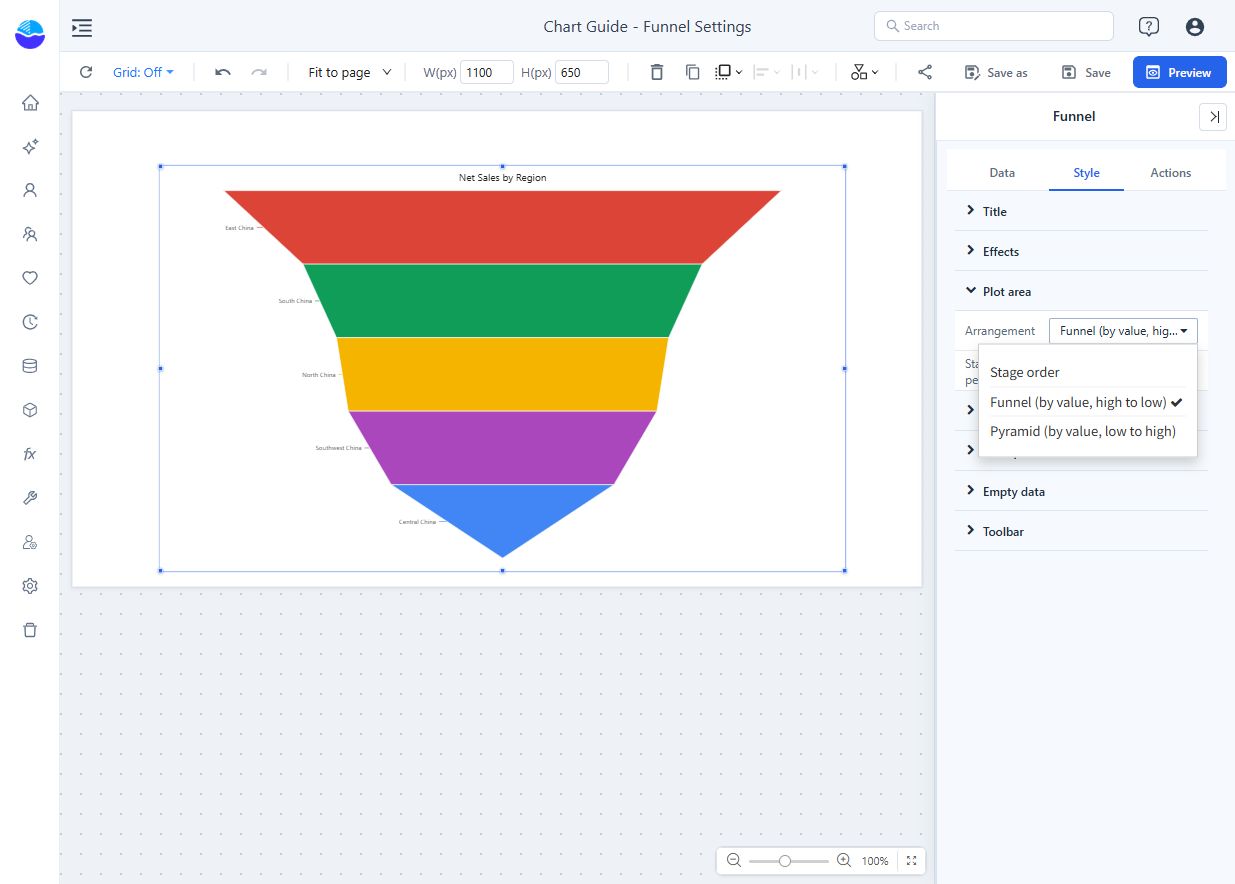Expand the Effects section
This screenshot has width=1235, height=884.
(1081, 251)
